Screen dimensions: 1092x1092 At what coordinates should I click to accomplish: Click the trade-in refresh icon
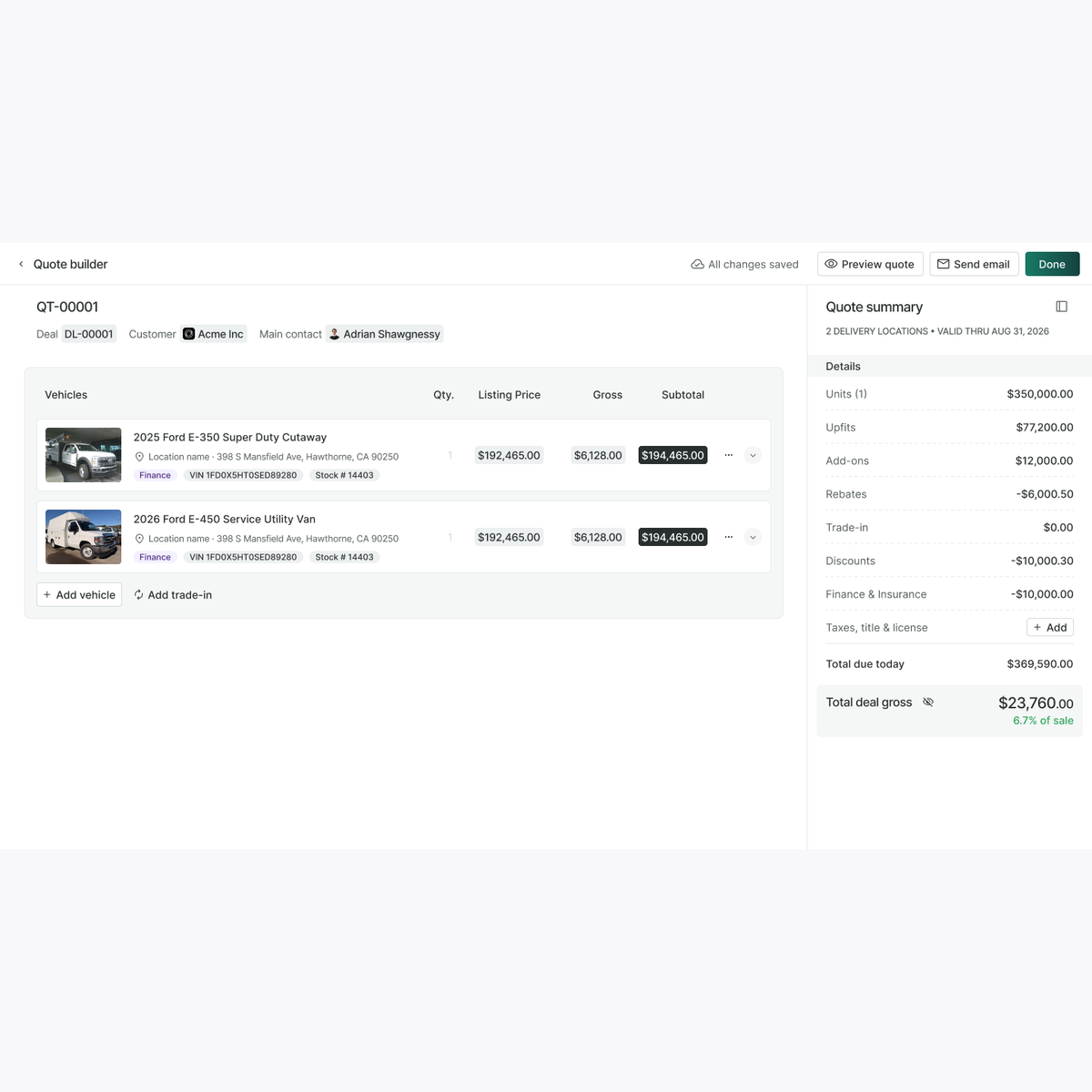pyautogui.click(x=138, y=595)
